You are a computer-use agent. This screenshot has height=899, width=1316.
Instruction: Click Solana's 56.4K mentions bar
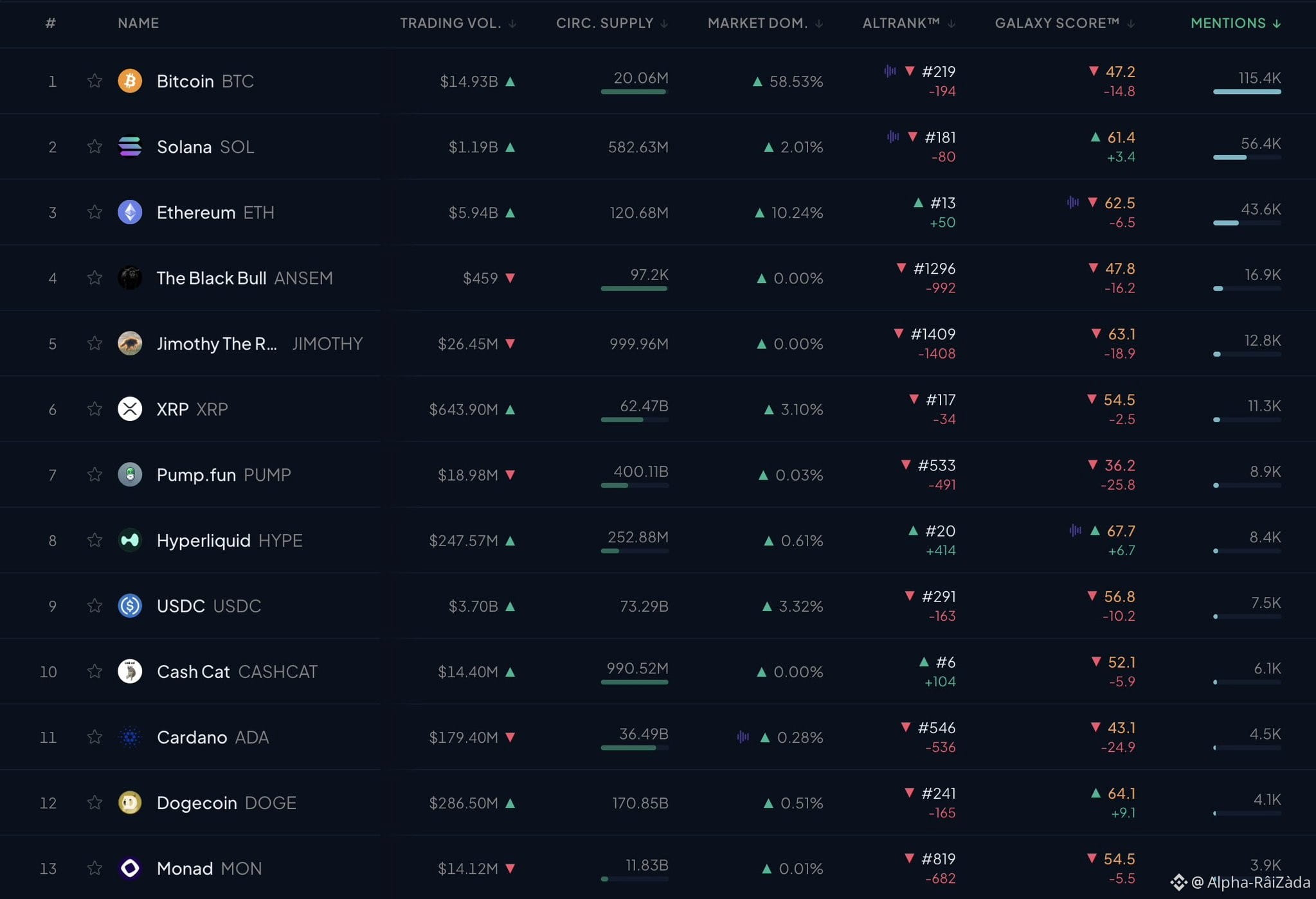1247,157
